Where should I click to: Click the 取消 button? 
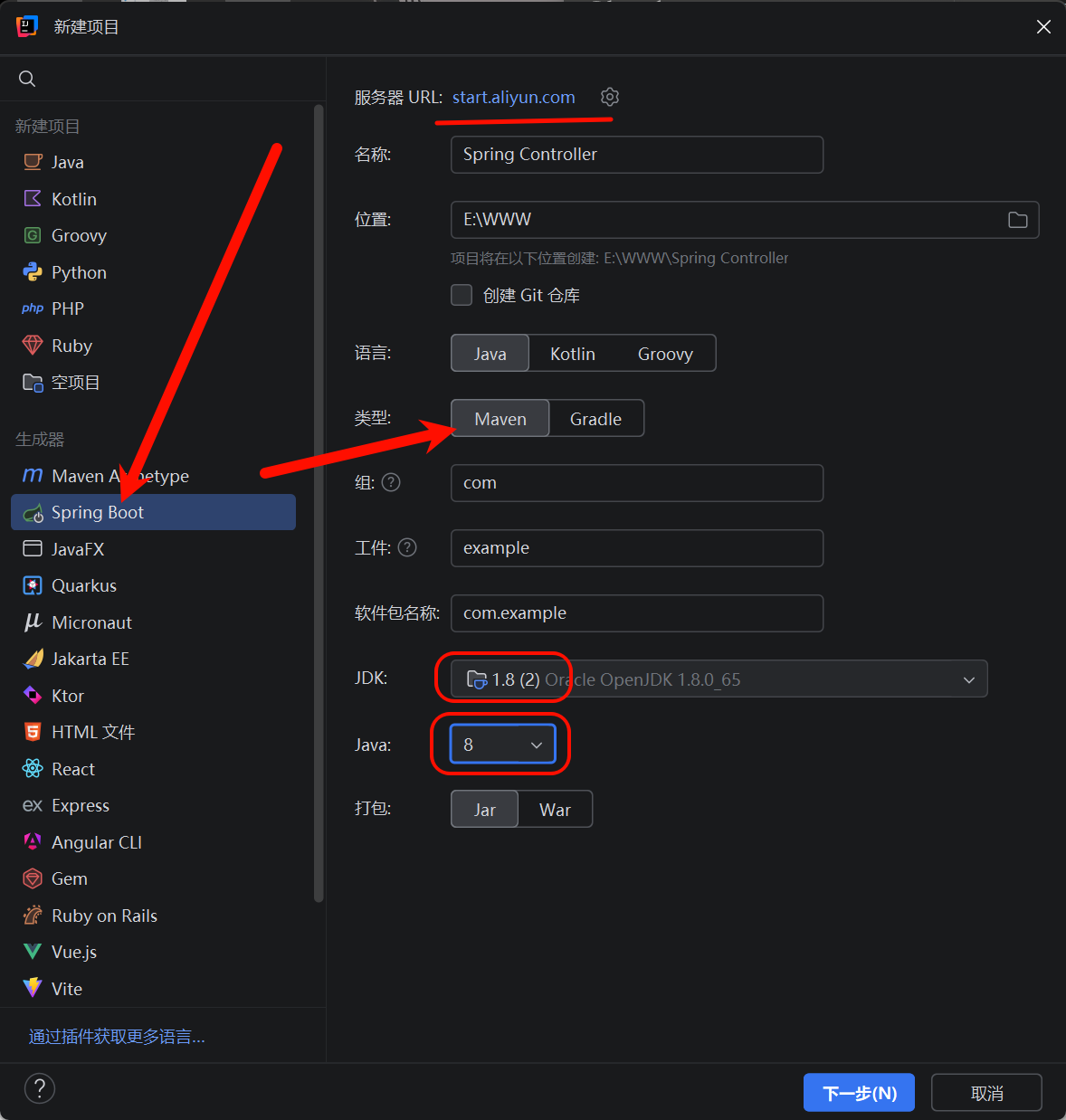pos(986,1093)
